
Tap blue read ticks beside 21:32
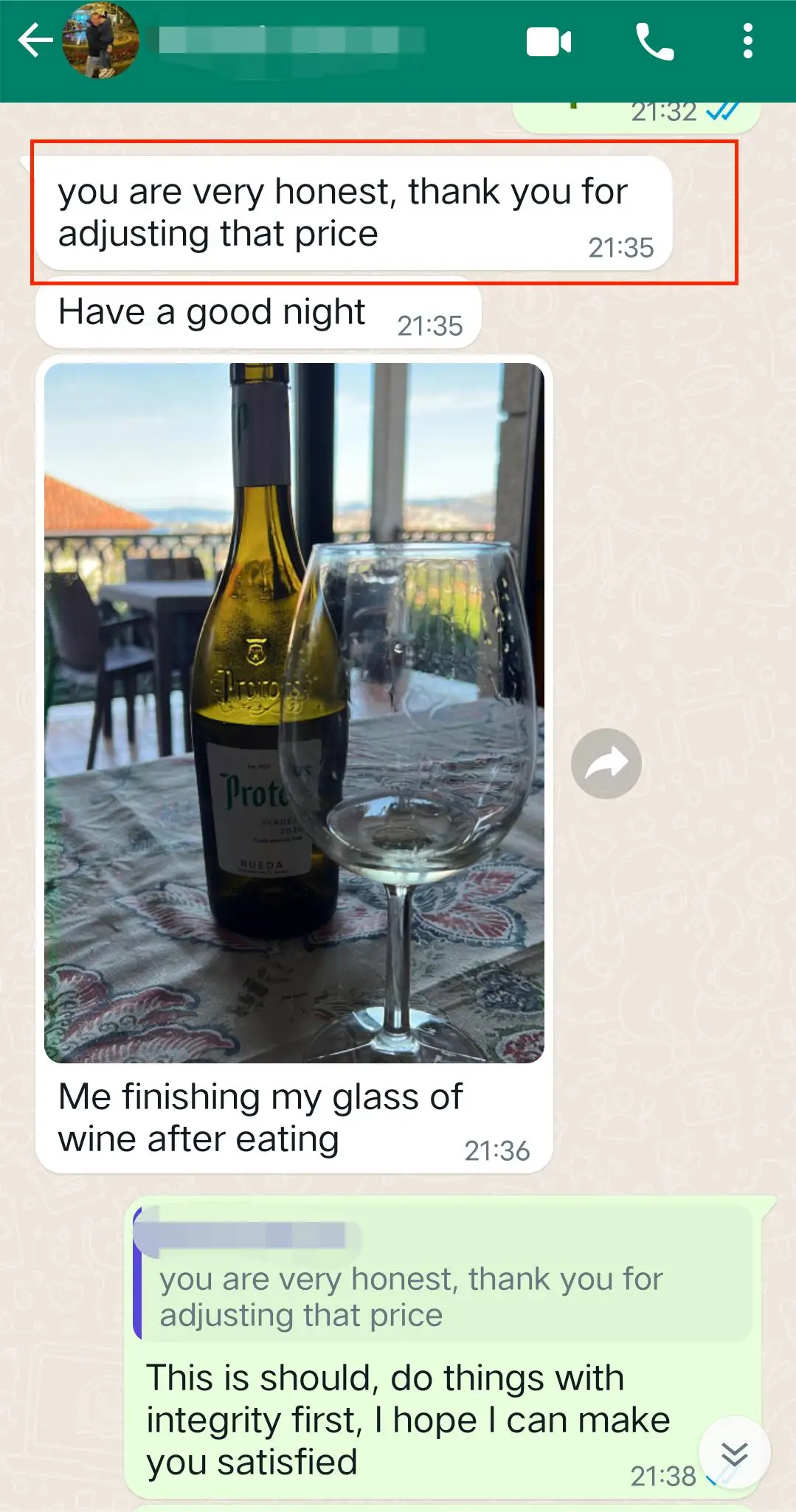tap(723, 111)
